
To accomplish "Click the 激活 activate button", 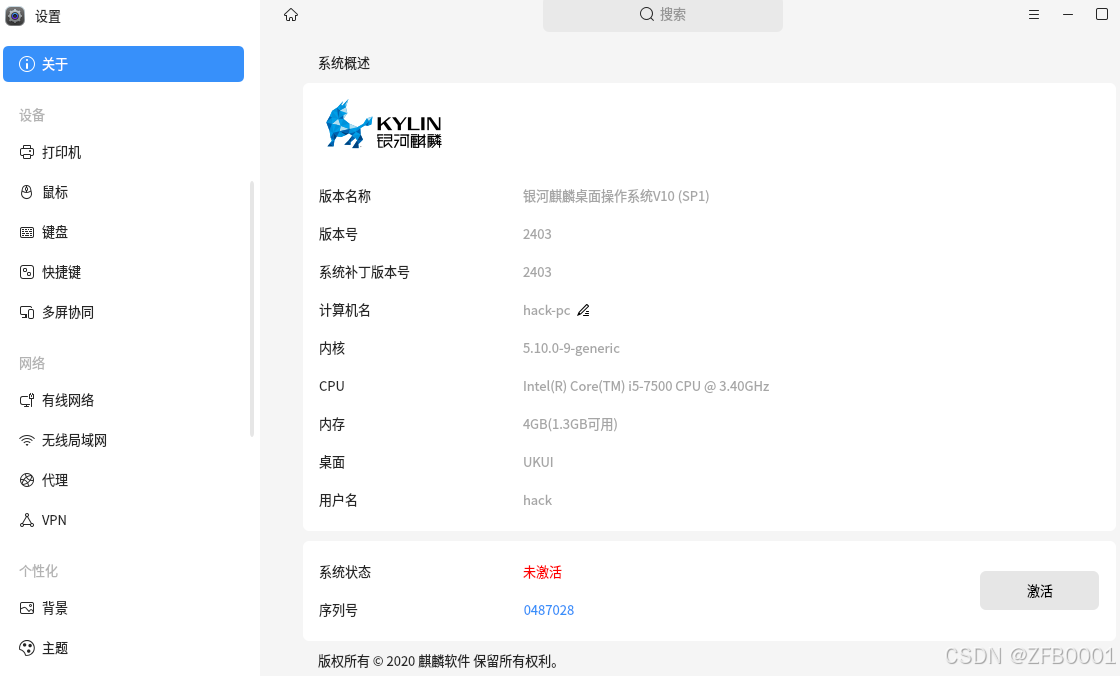I will point(1039,590).
